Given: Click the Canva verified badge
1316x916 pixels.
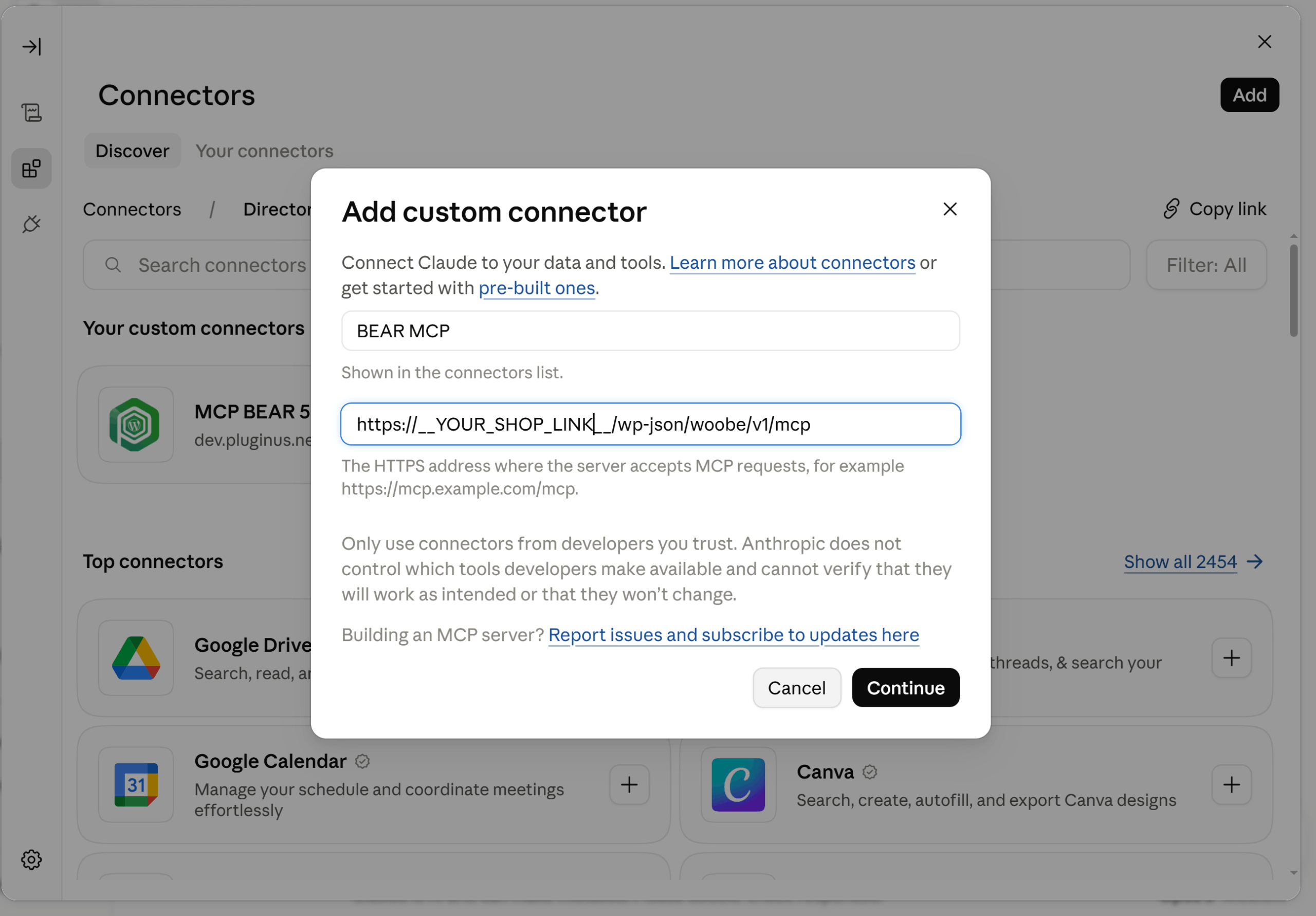Looking at the screenshot, I should point(869,772).
